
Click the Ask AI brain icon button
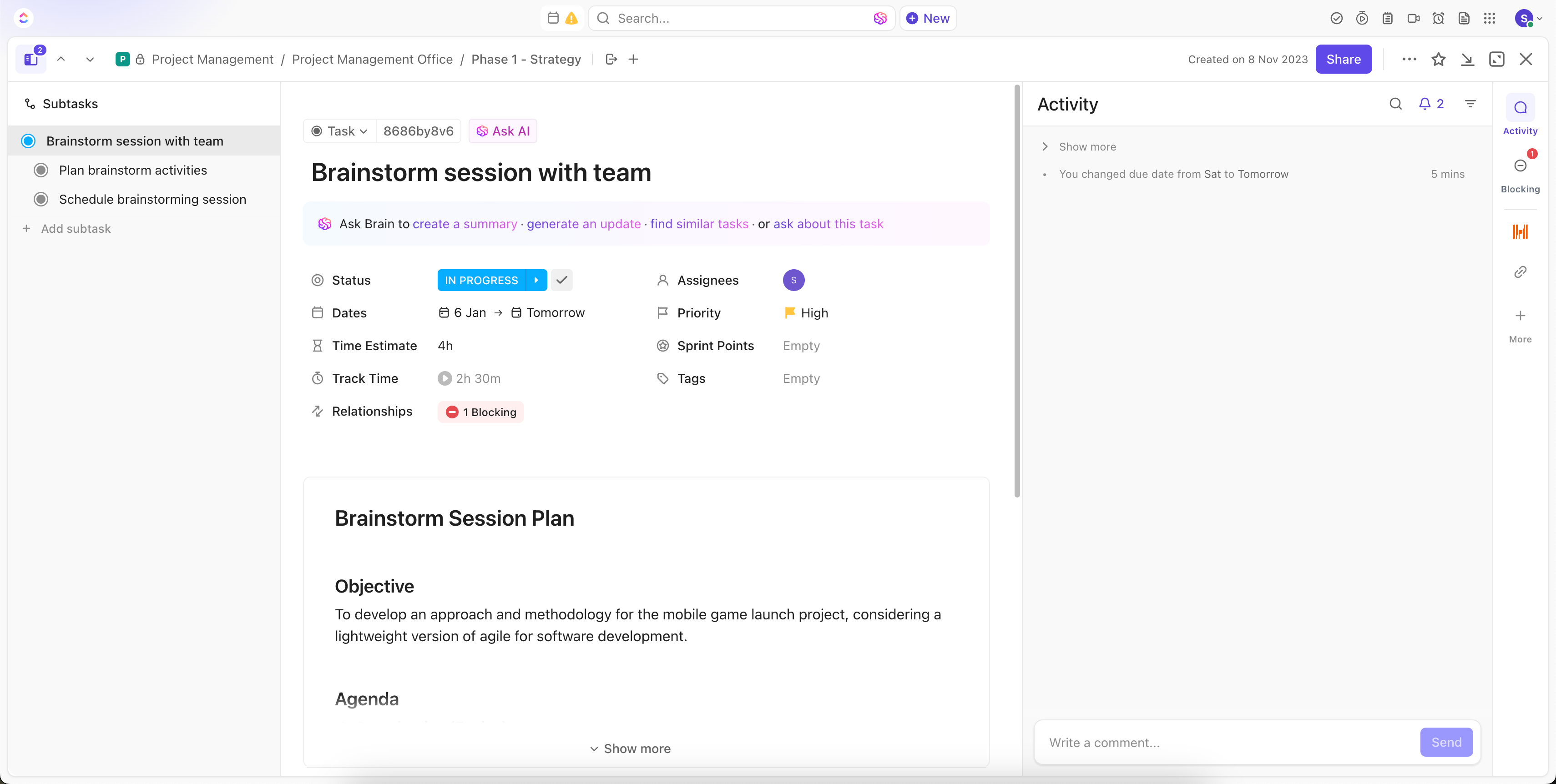[503, 131]
